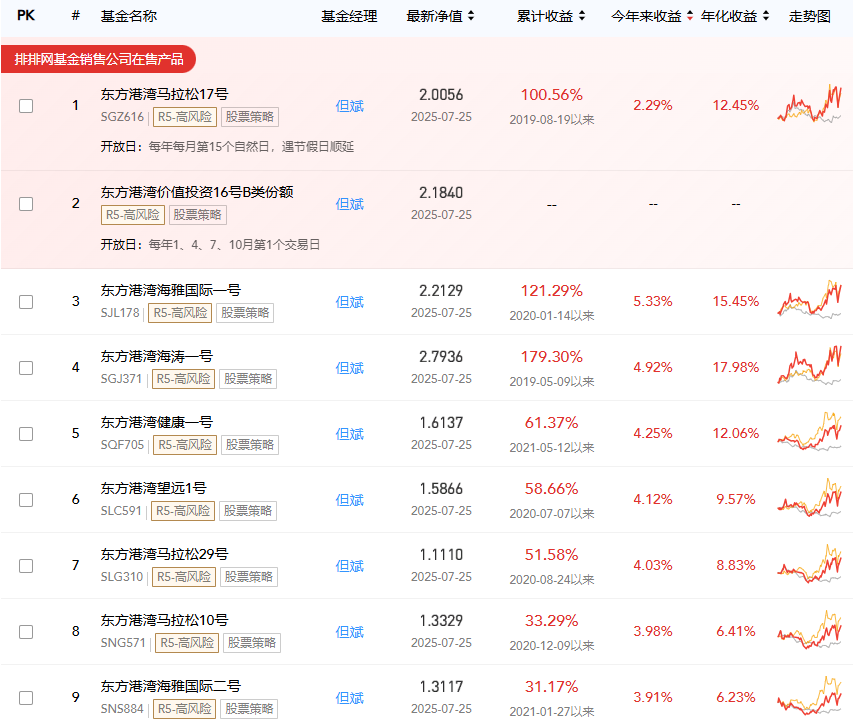Viewport: 853px width, 725px height.
Task: Open fund 东方港湾马拉松17号
Action: coord(164,95)
